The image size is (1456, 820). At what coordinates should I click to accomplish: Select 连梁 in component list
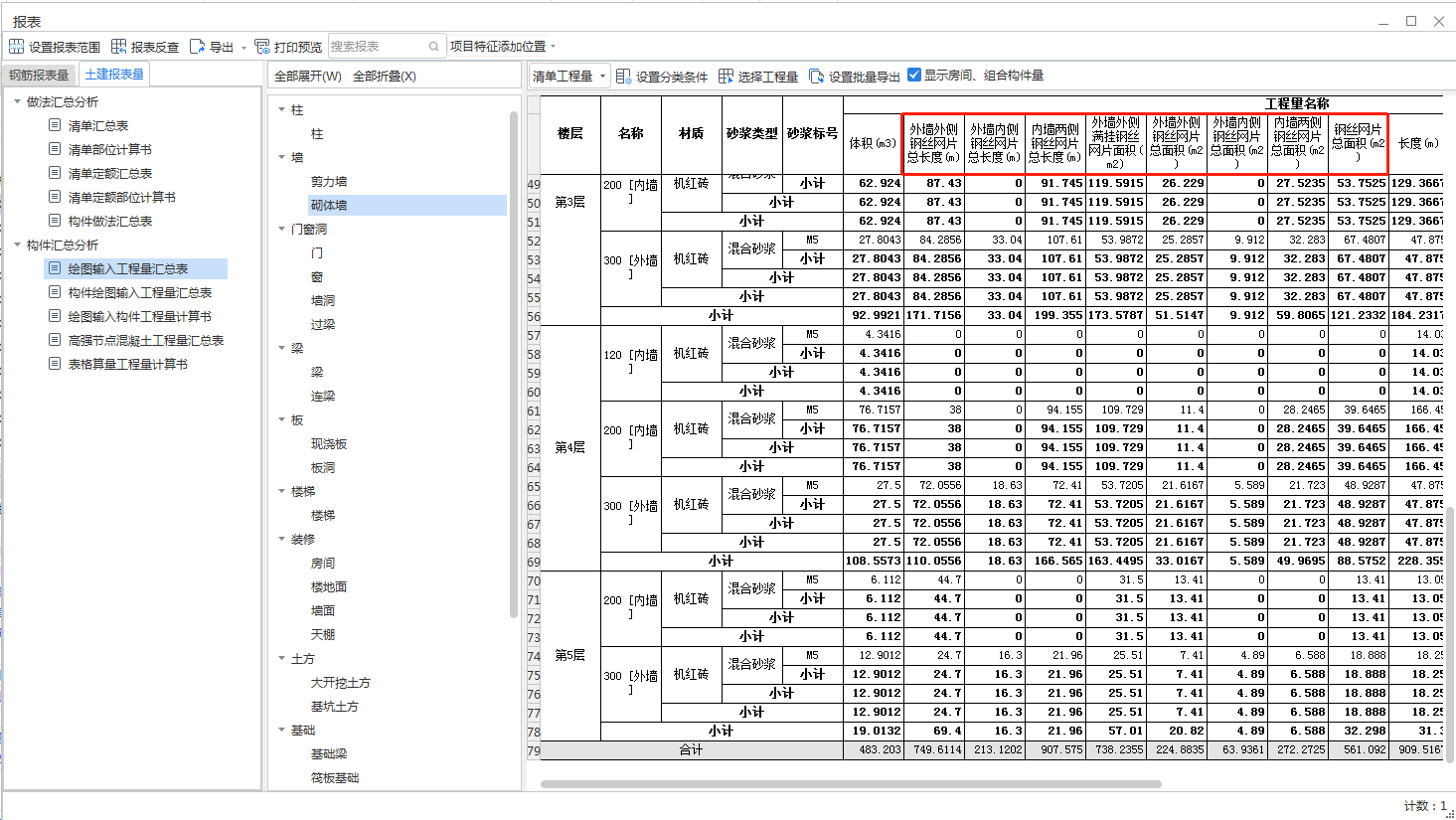323,396
